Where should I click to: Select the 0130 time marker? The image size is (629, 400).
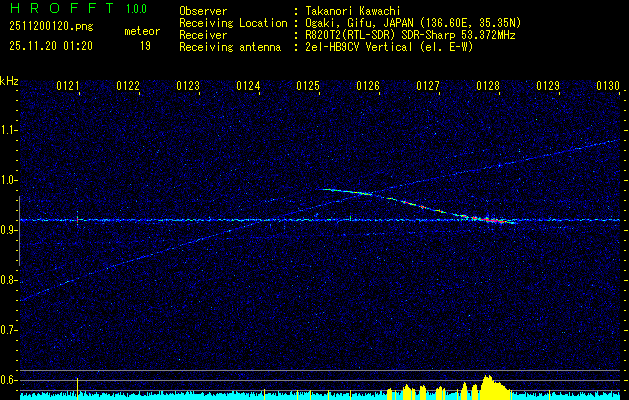(x=608, y=87)
